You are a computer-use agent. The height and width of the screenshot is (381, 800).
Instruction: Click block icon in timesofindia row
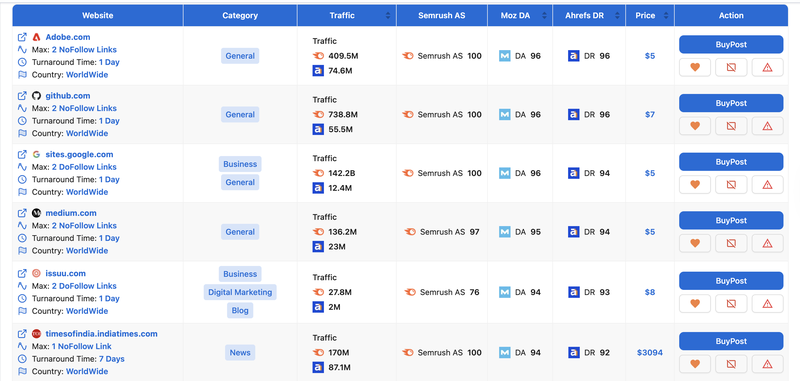click(x=731, y=364)
